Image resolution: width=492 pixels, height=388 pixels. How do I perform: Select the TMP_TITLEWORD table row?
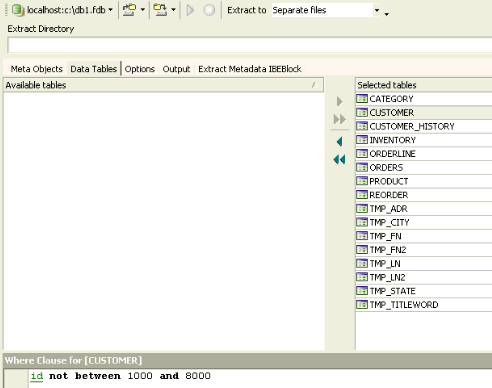[x=424, y=305]
